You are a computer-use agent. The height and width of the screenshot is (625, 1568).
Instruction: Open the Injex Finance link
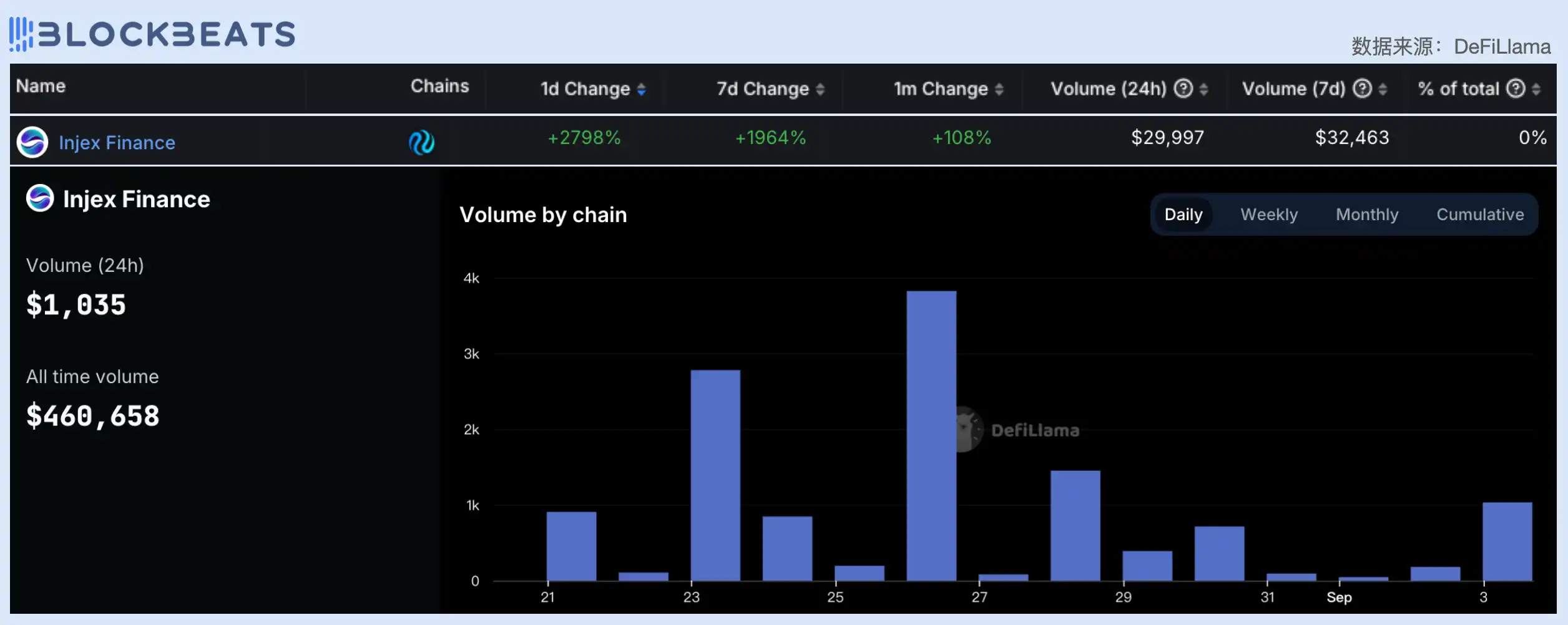tap(117, 143)
